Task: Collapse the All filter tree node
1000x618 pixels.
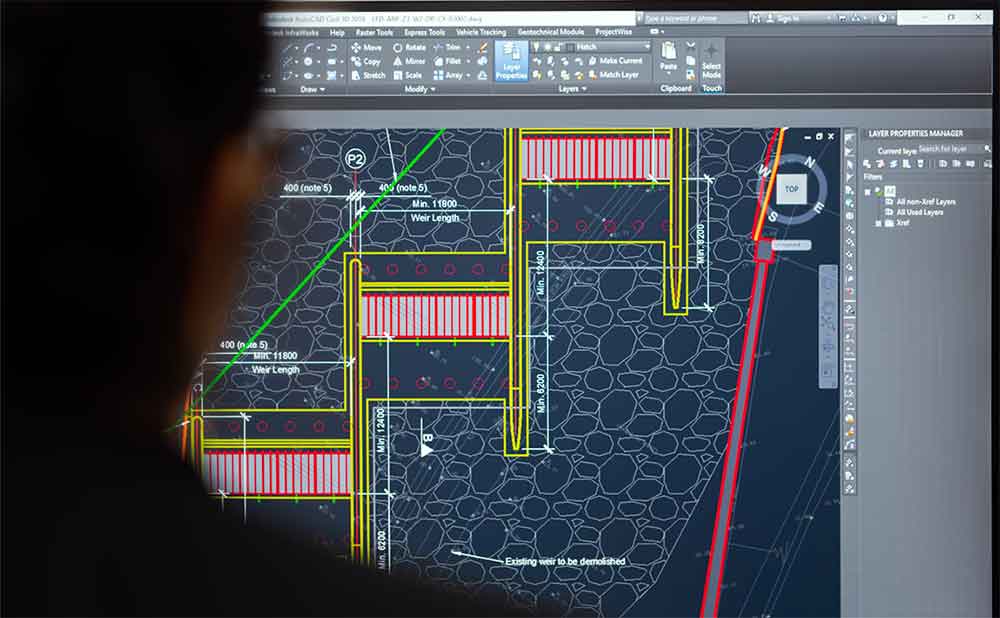Action: [x=867, y=190]
